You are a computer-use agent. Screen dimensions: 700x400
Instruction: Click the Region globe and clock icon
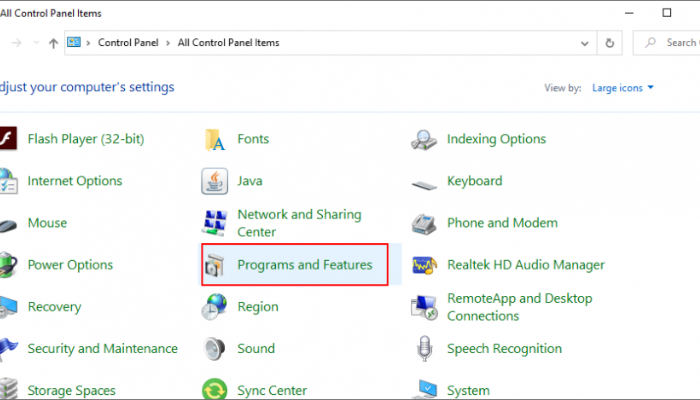tap(214, 307)
